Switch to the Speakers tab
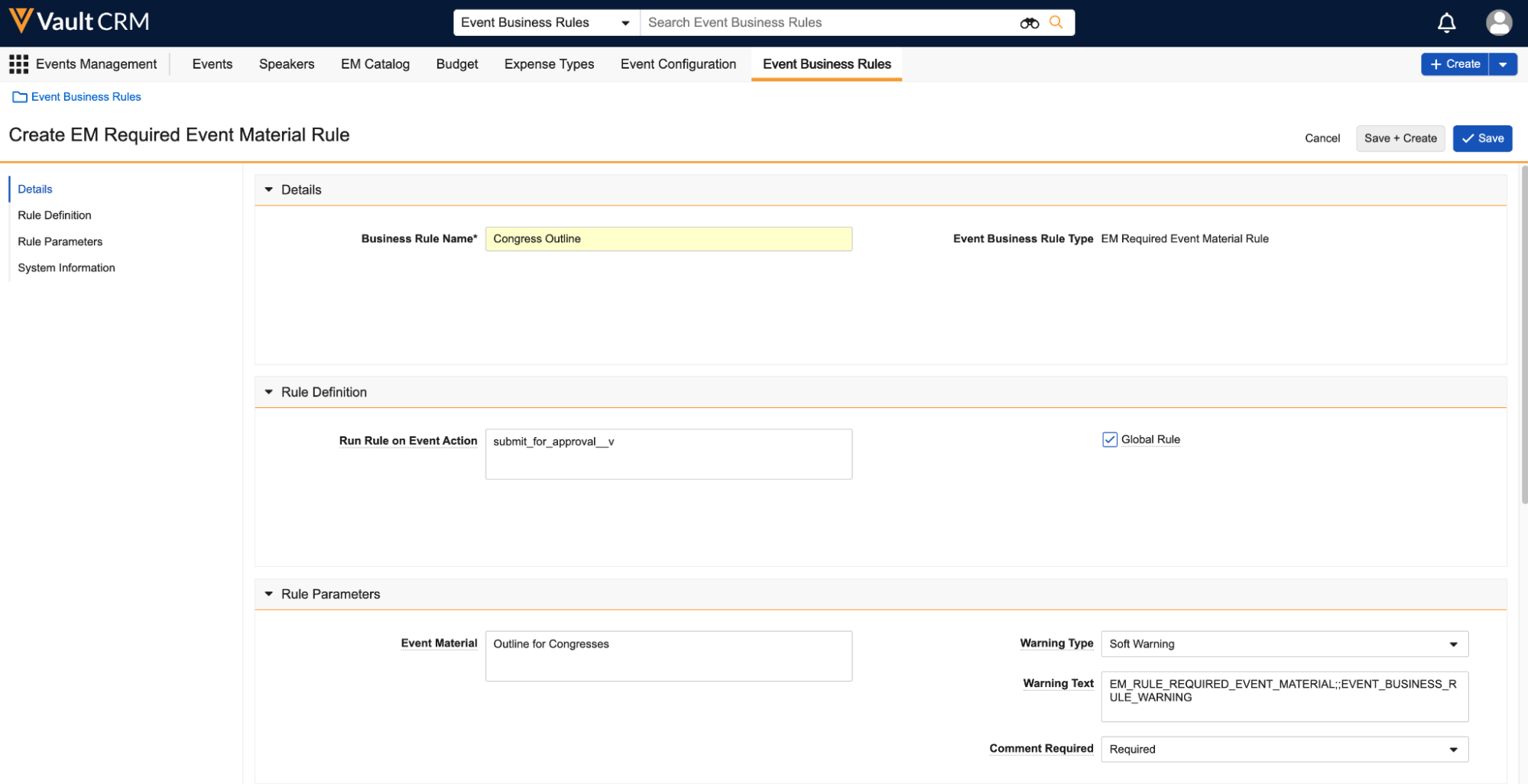This screenshot has width=1528, height=784. 287,64
